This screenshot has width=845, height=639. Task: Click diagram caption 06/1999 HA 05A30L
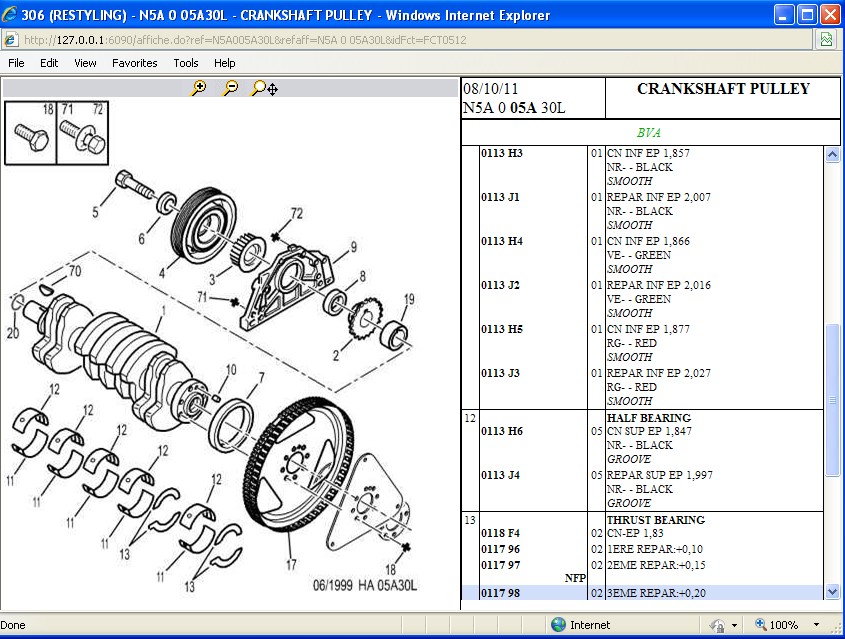click(x=365, y=585)
